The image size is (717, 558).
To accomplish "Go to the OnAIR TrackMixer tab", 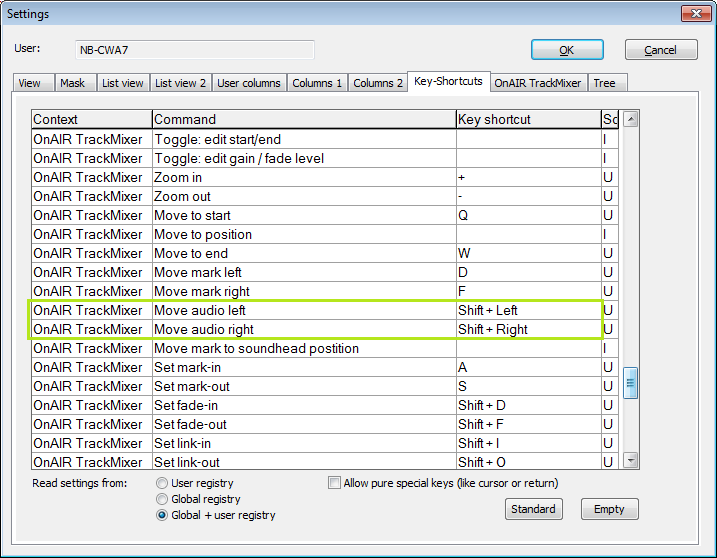I will pos(538,83).
